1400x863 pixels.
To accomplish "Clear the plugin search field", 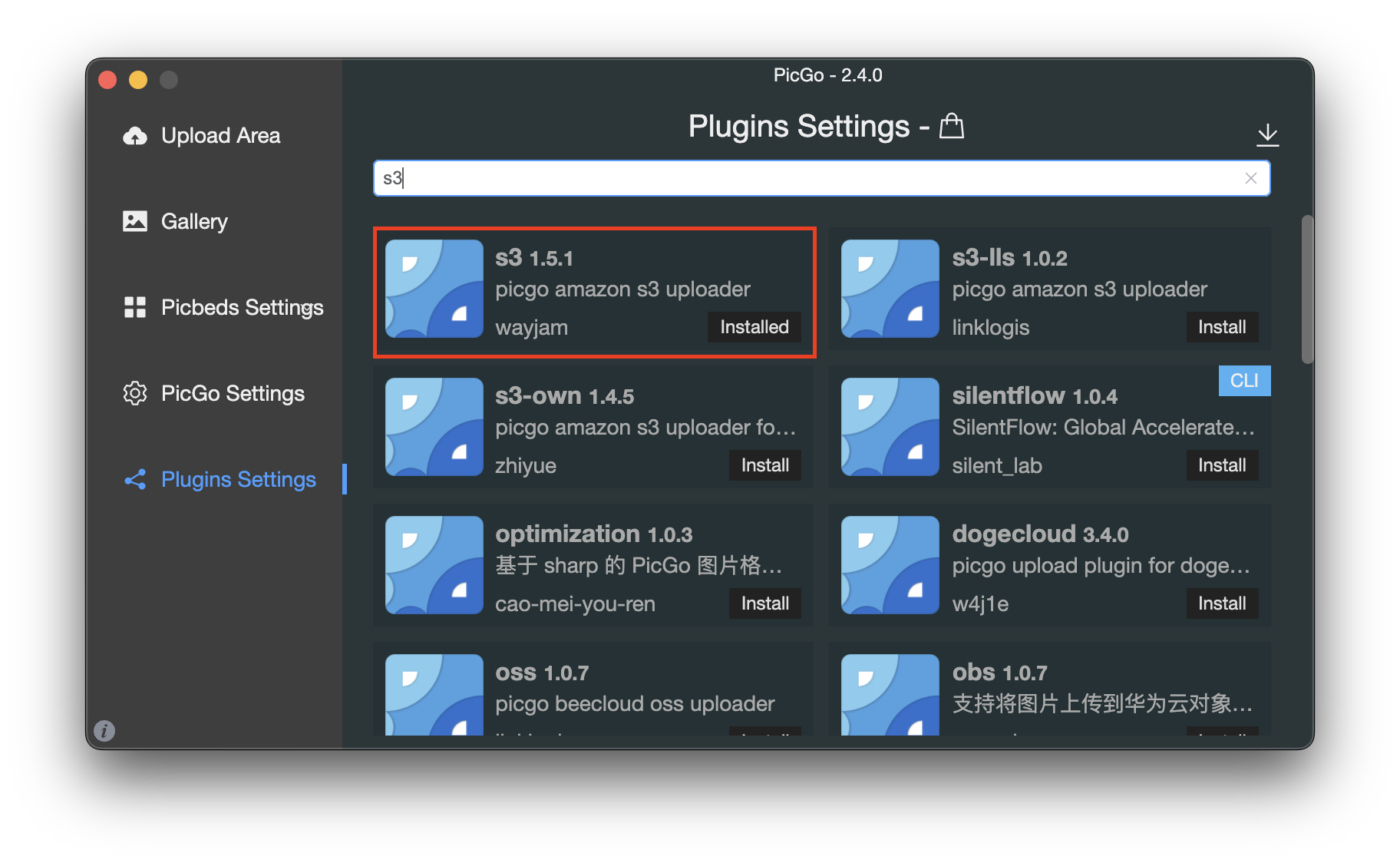I will [x=1250, y=178].
